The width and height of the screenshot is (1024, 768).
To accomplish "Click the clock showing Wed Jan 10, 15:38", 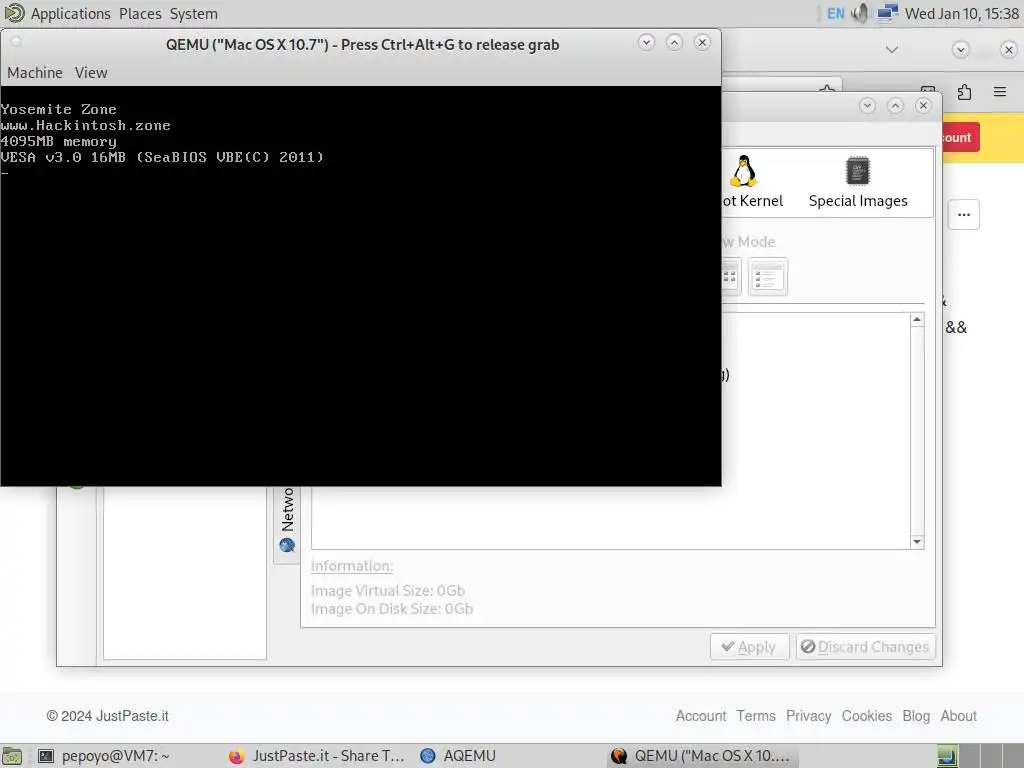I will pyautogui.click(x=961, y=14).
